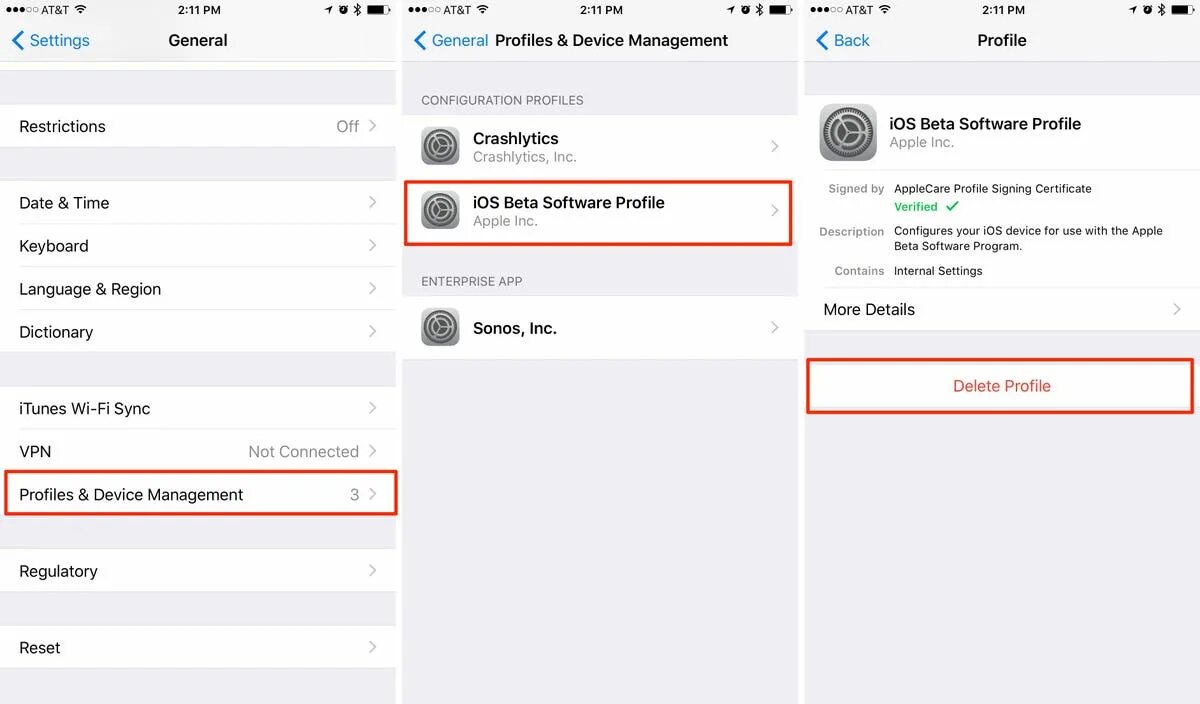Tap the iOS Beta Software Profile list icon
This screenshot has width=1200, height=704.
pos(440,211)
